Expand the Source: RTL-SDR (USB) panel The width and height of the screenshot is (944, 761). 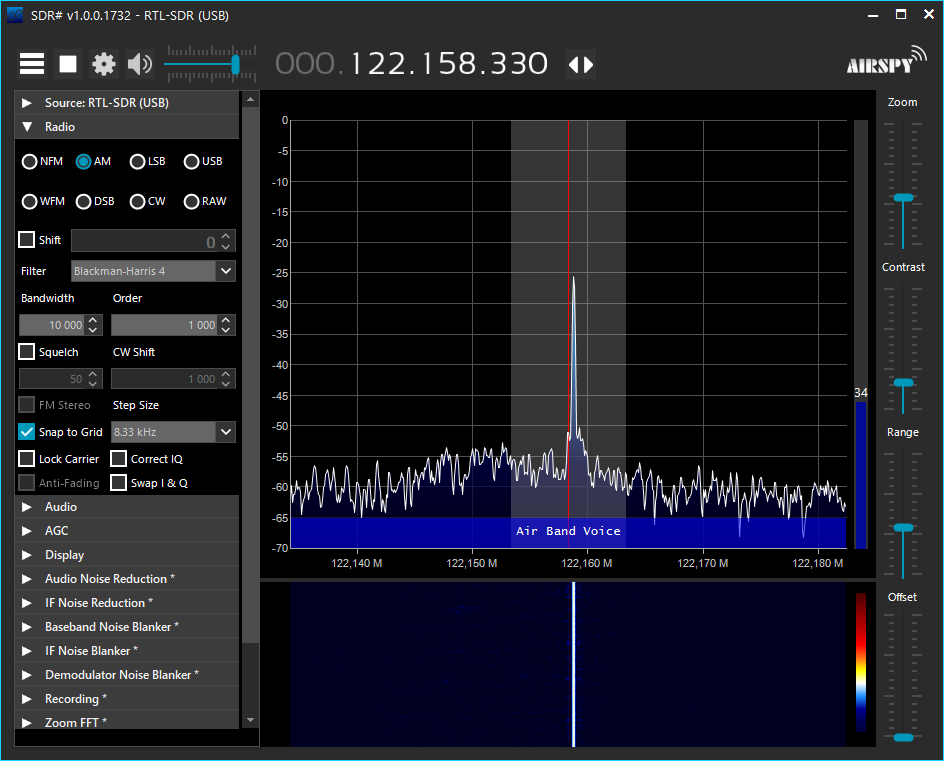point(127,102)
